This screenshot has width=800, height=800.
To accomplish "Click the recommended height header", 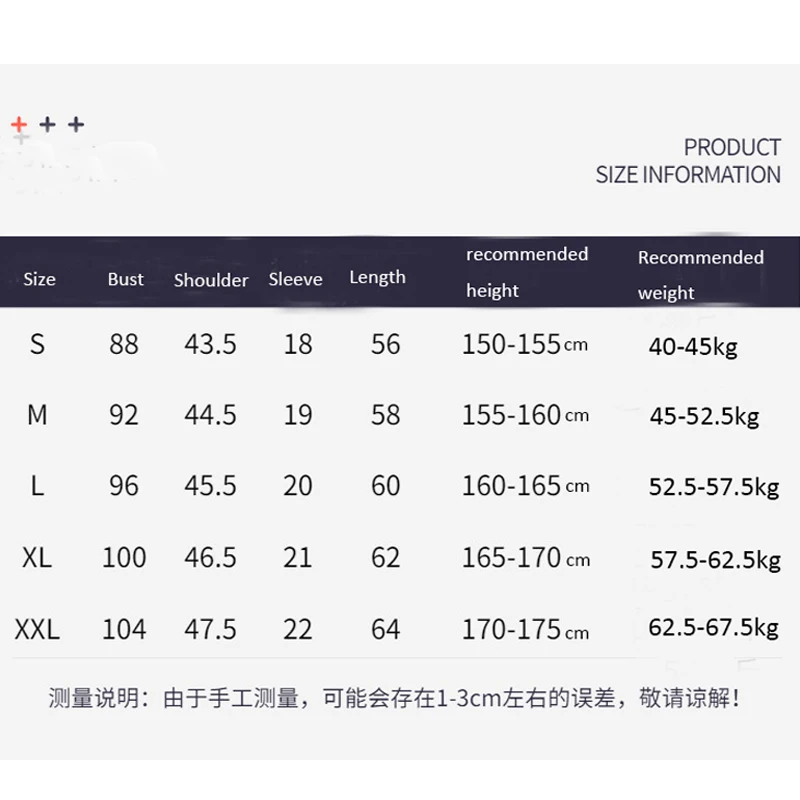I will [x=527, y=272].
